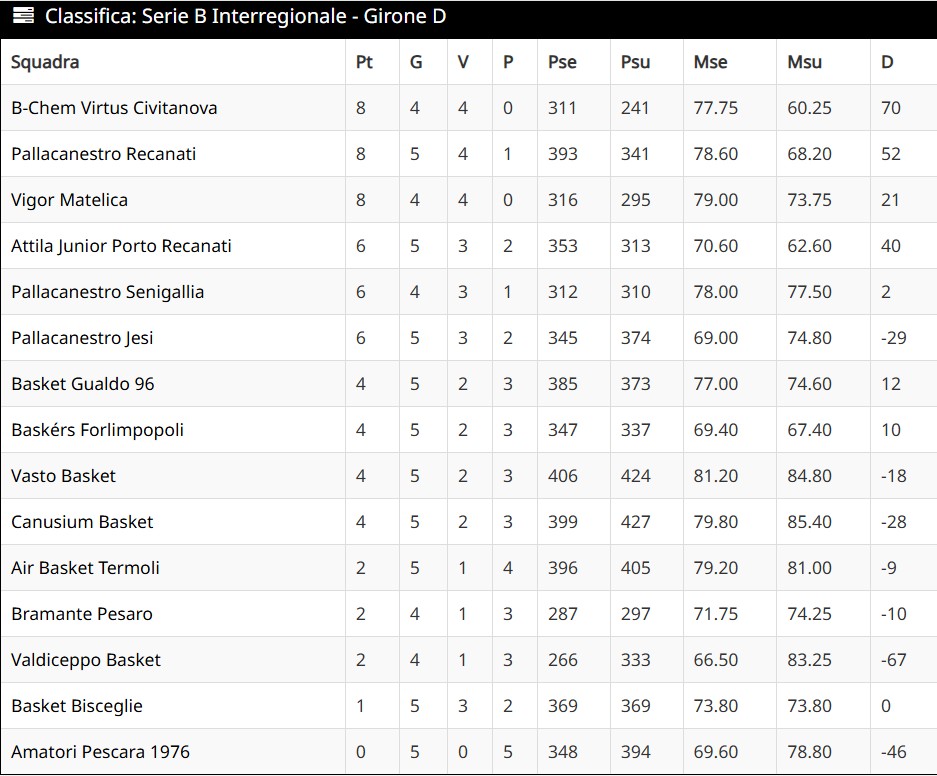Click Attila Junior Porto Recanati
This screenshot has height=776, width=937.
(x=121, y=246)
